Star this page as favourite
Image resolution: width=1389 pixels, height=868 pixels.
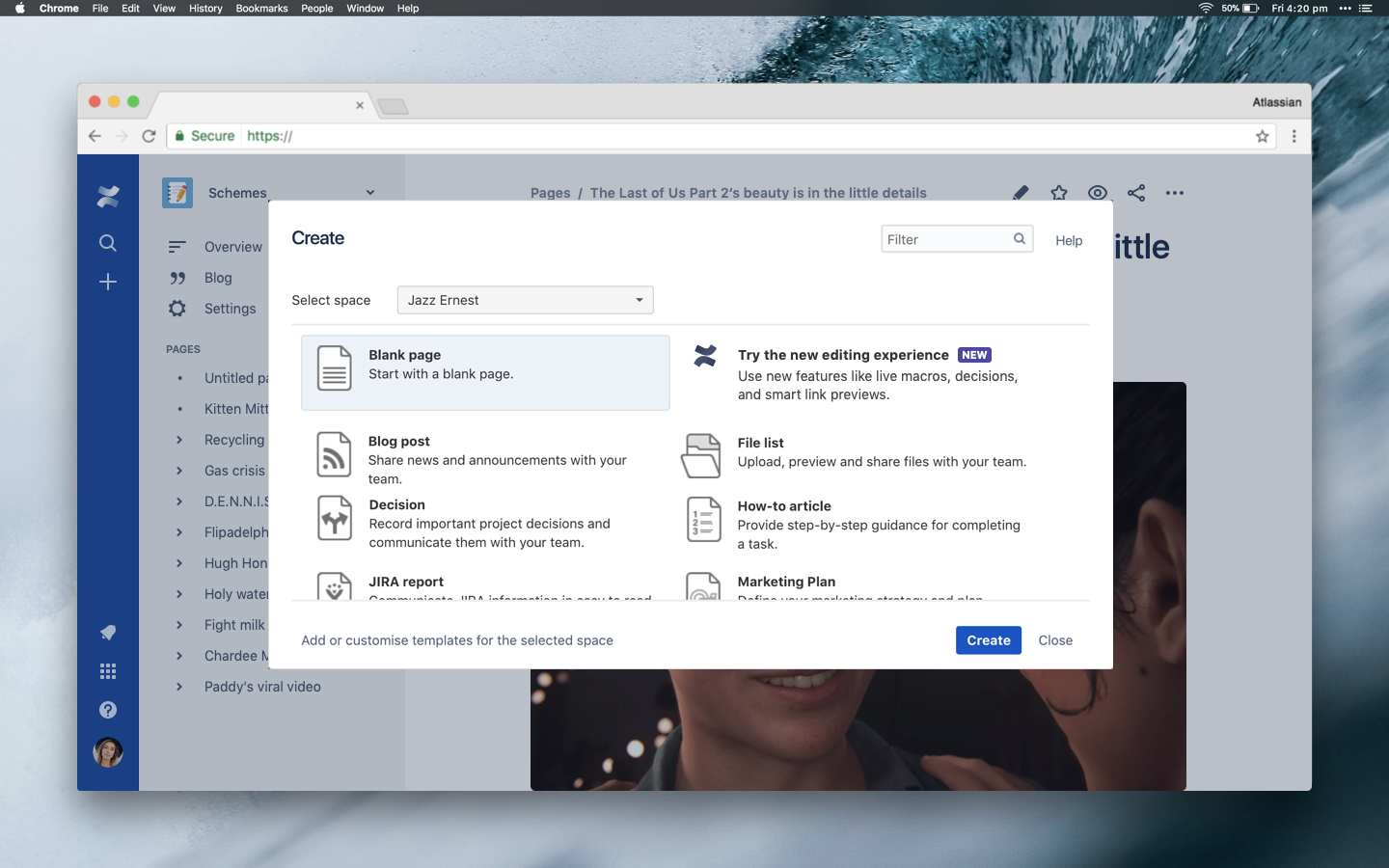coord(1059,193)
